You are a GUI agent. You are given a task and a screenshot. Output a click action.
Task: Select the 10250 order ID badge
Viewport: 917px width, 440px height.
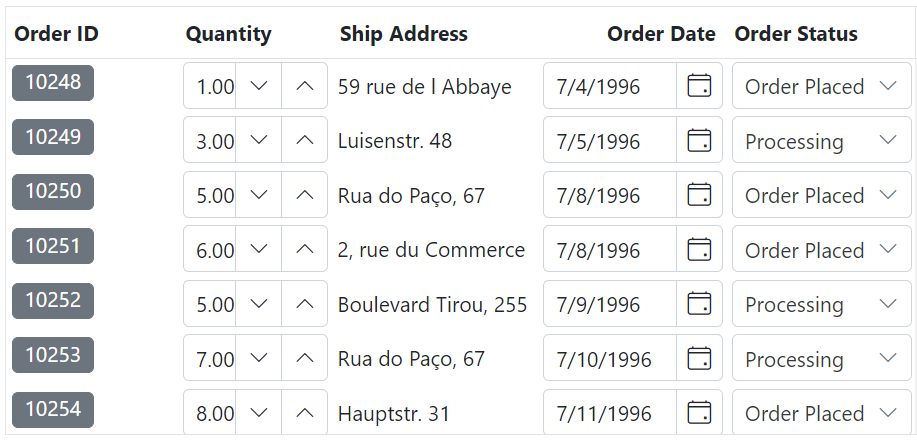coord(53,191)
